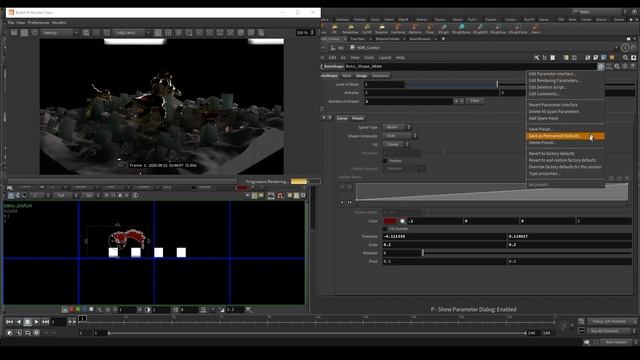
Task: Click the CamParms shelf tool icon
Action: tap(398, 29)
